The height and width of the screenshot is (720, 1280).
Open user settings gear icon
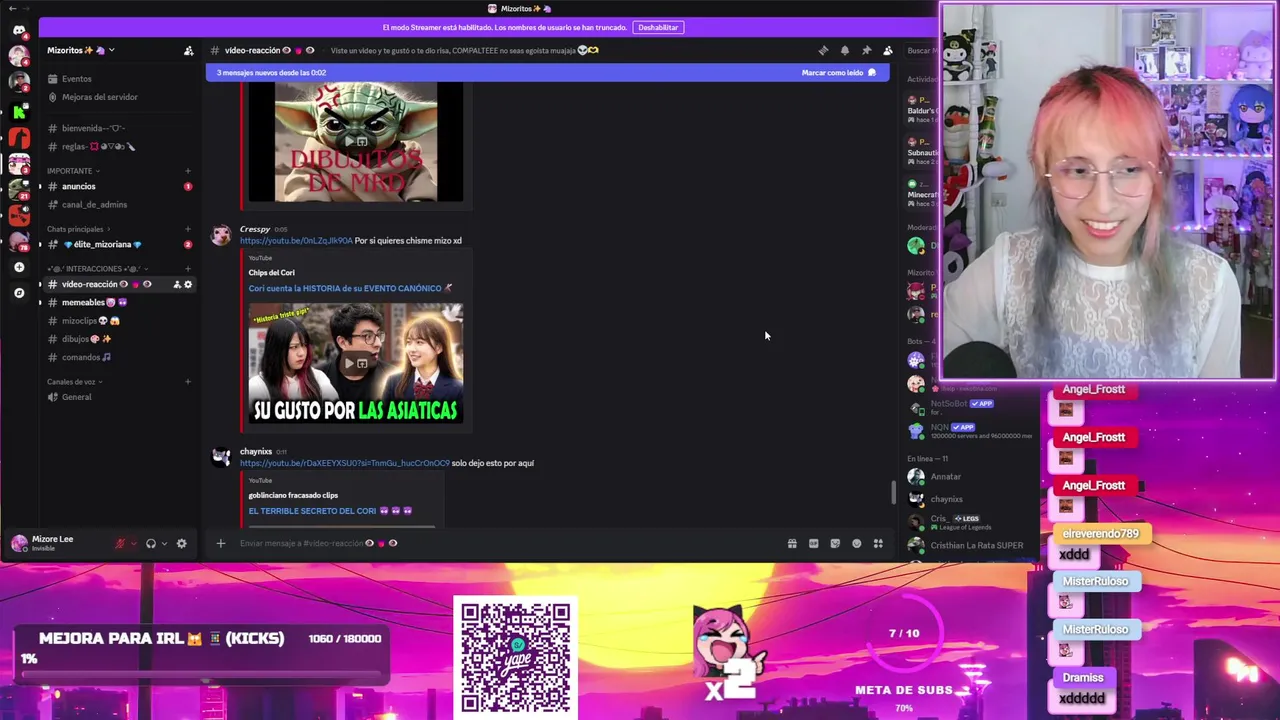point(181,543)
